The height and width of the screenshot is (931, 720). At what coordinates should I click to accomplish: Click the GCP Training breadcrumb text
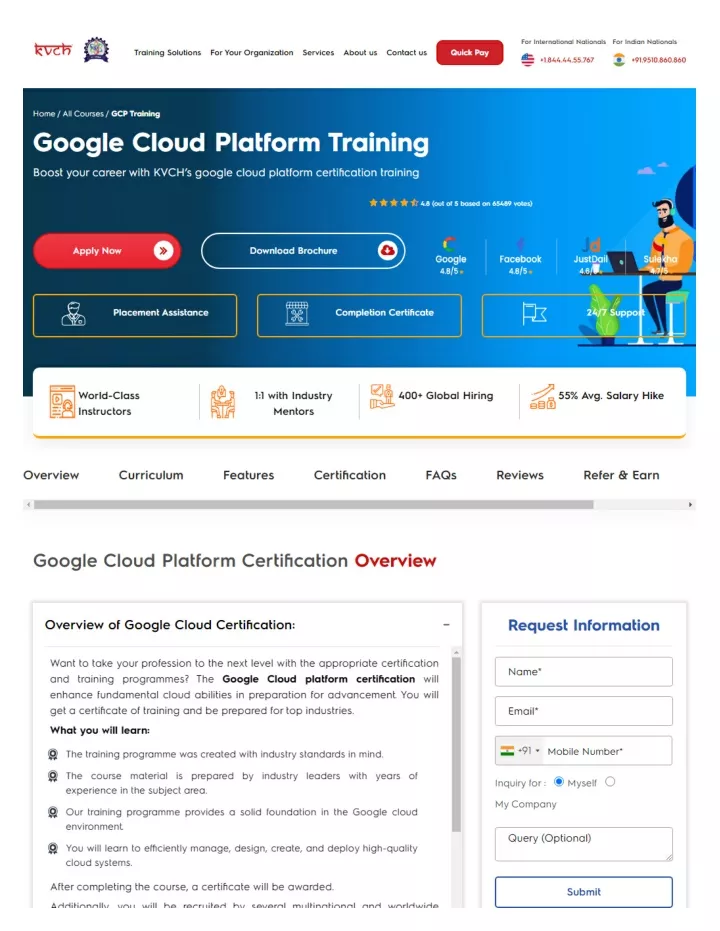[135, 113]
